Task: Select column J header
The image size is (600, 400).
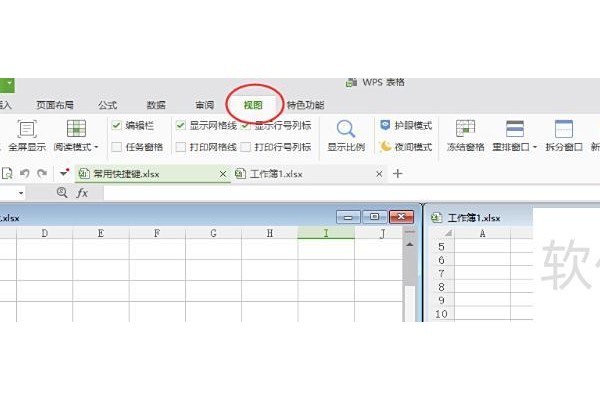Action: 378,233
